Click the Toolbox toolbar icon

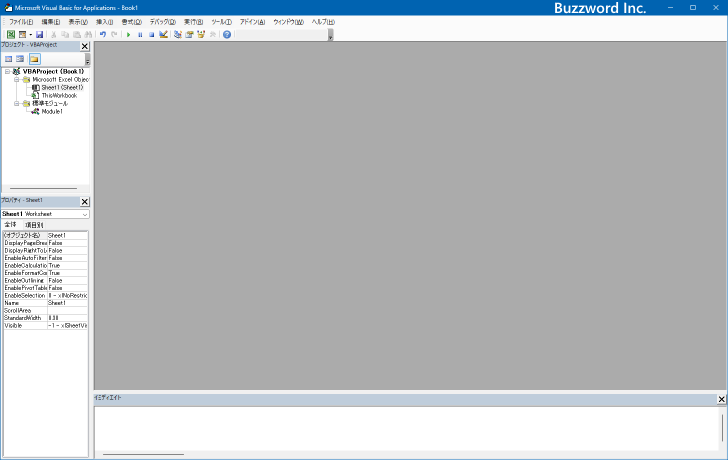(x=213, y=34)
